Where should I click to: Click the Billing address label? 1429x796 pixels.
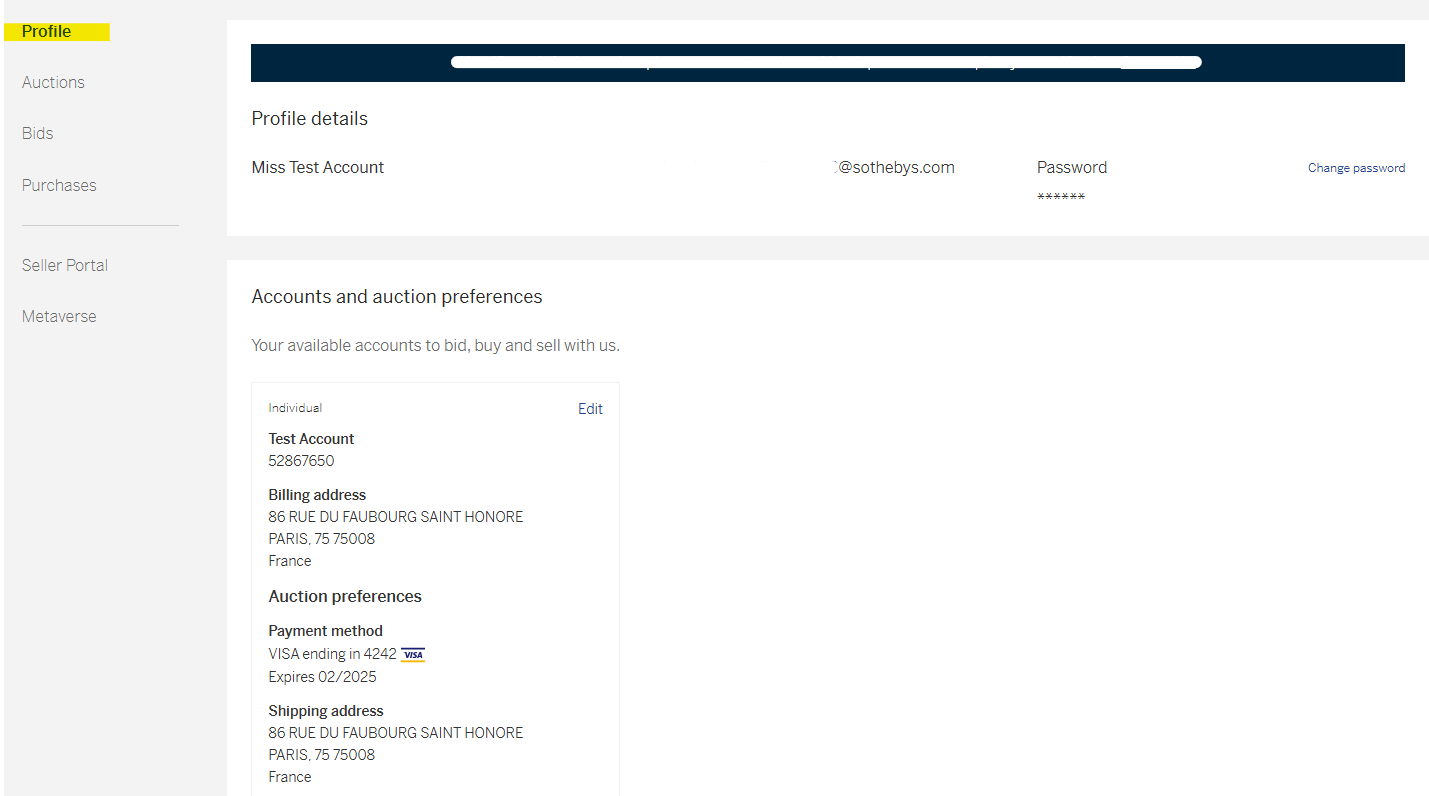[x=317, y=495]
